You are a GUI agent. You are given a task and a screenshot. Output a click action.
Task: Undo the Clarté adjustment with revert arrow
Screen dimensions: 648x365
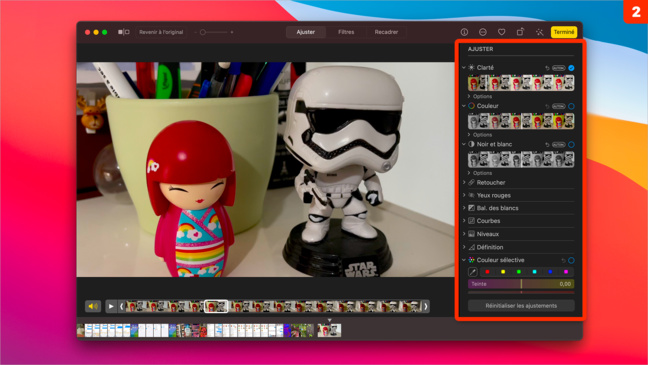coord(547,68)
